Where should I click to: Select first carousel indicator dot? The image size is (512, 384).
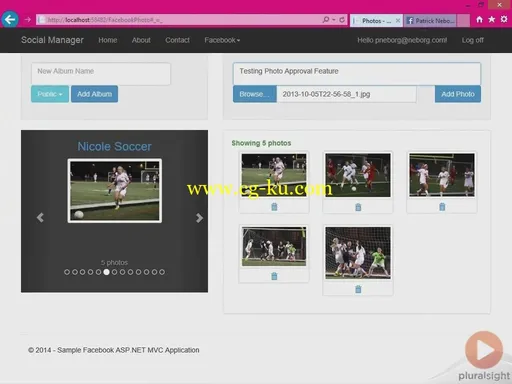tap(67, 272)
